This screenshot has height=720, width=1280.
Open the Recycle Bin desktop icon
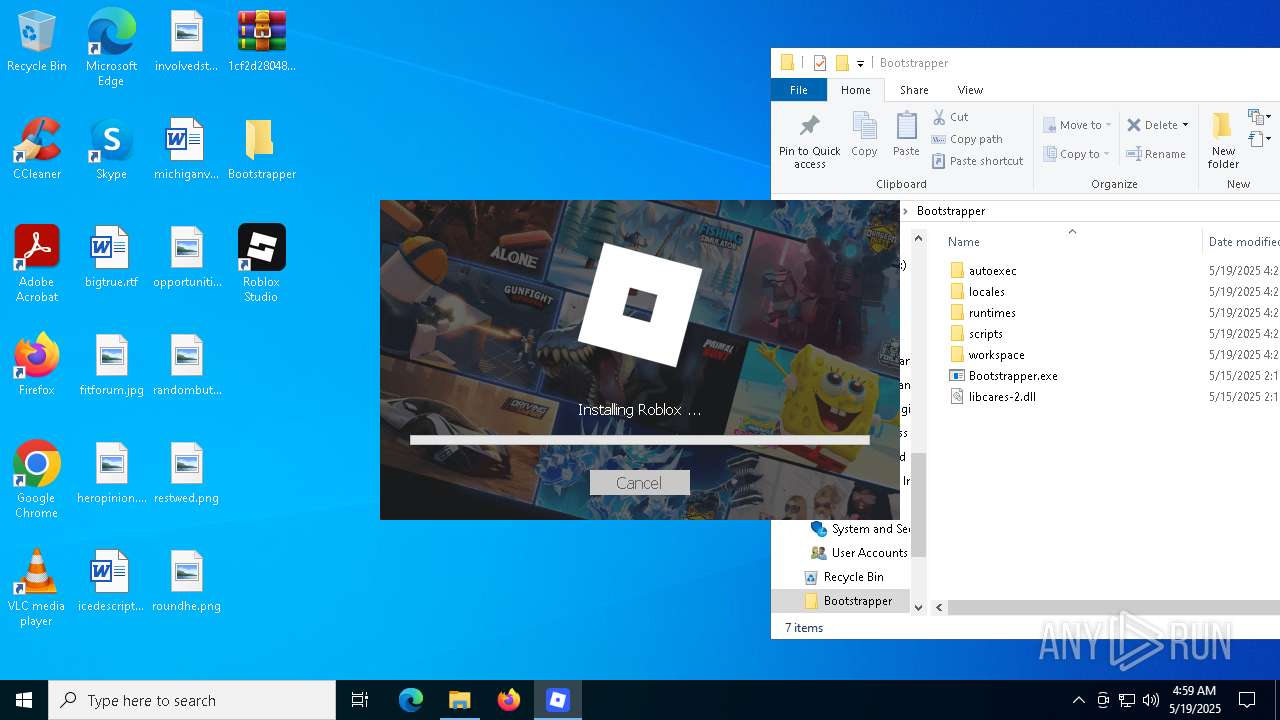(37, 42)
